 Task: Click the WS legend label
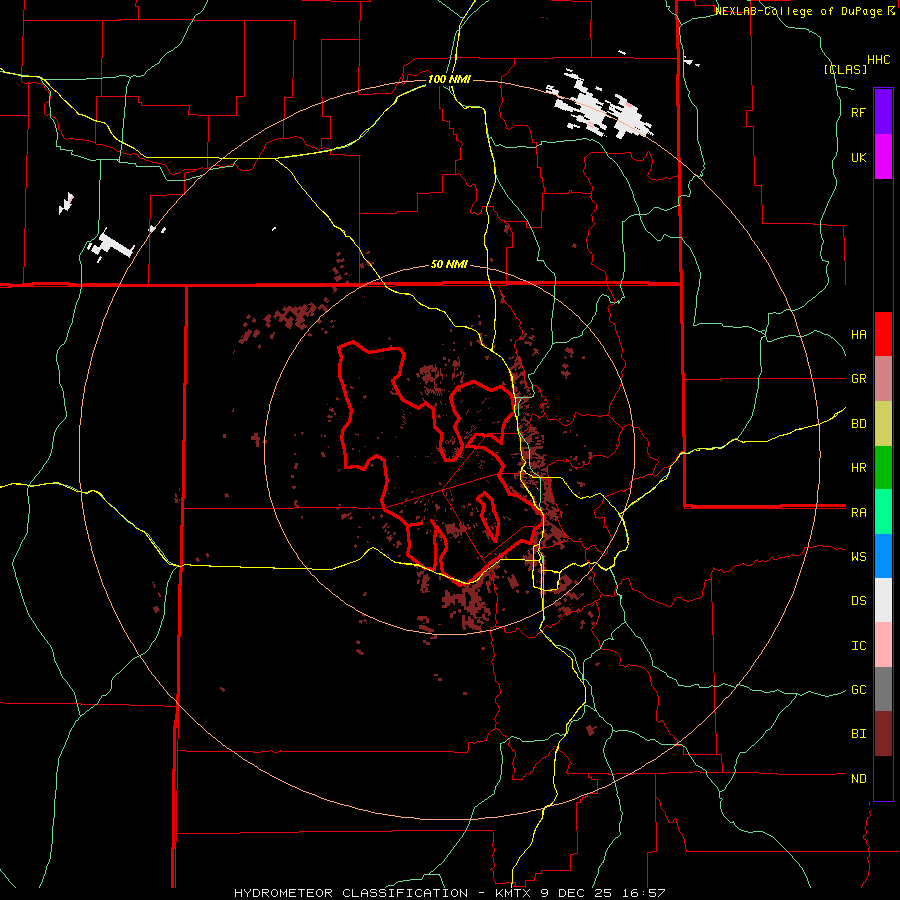(858, 556)
